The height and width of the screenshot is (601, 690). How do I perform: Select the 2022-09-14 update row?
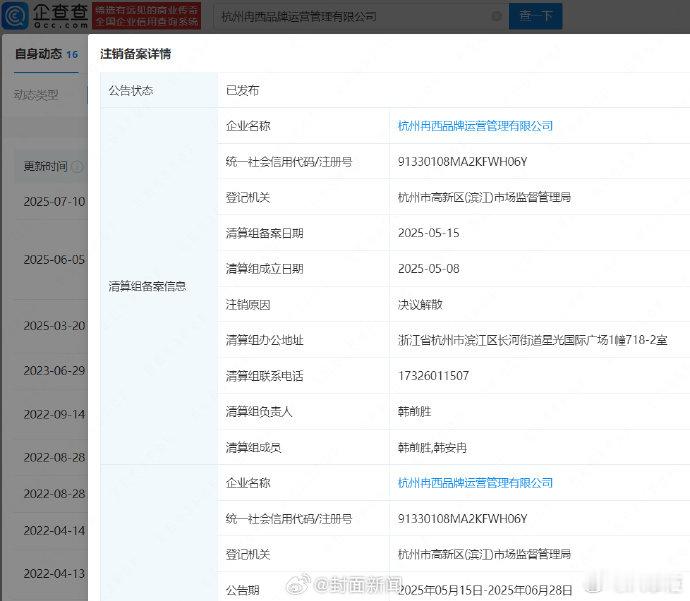[54, 414]
